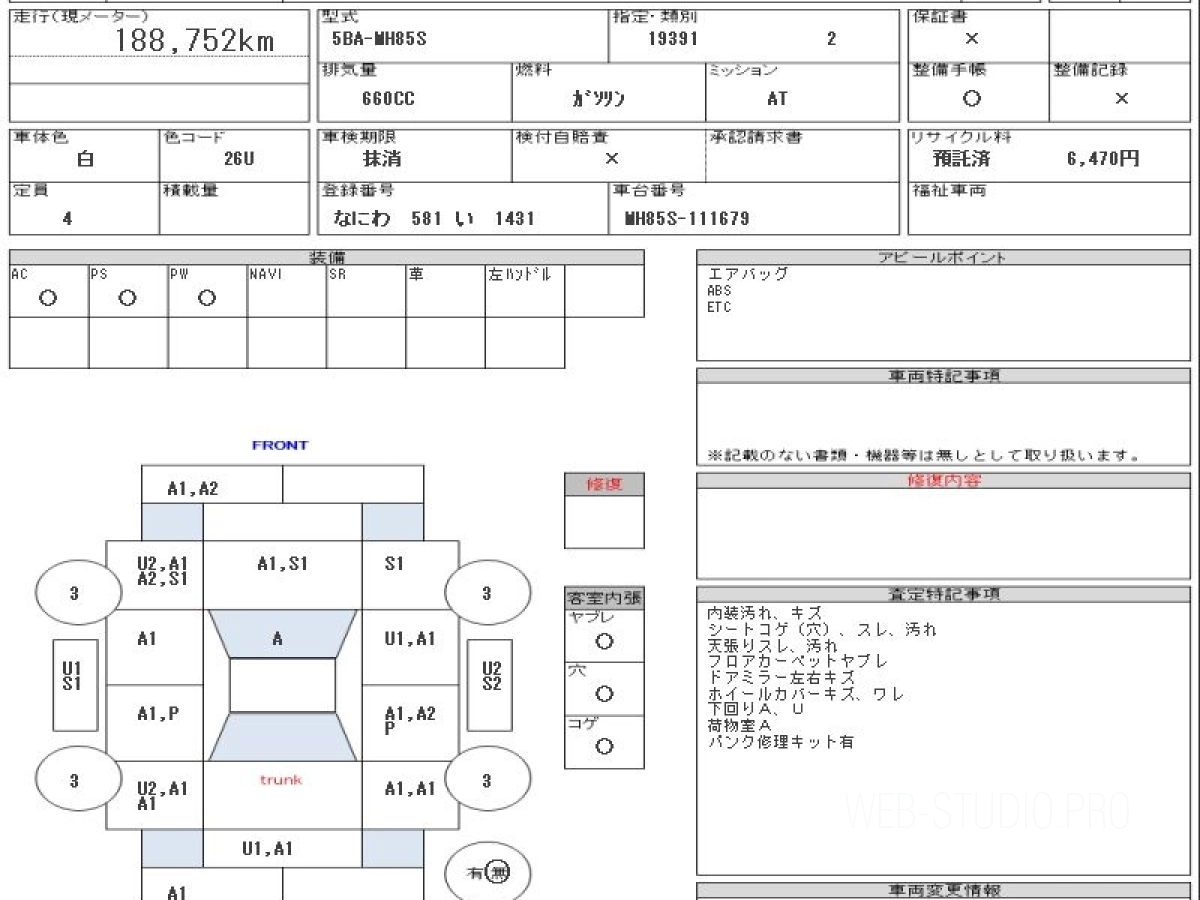Screen dimensions: 1200x900
Task: Select model code 5BA-MH85S
Action: (x=379, y=40)
